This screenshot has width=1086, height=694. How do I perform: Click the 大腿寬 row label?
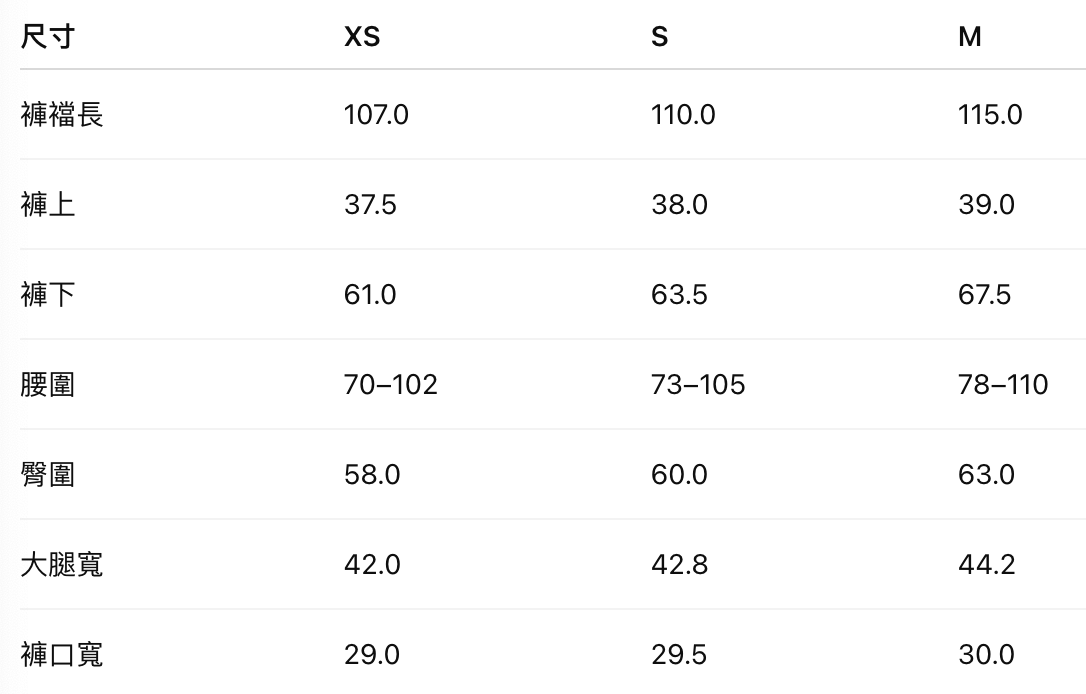pyautogui.click(x=61, y=565)
